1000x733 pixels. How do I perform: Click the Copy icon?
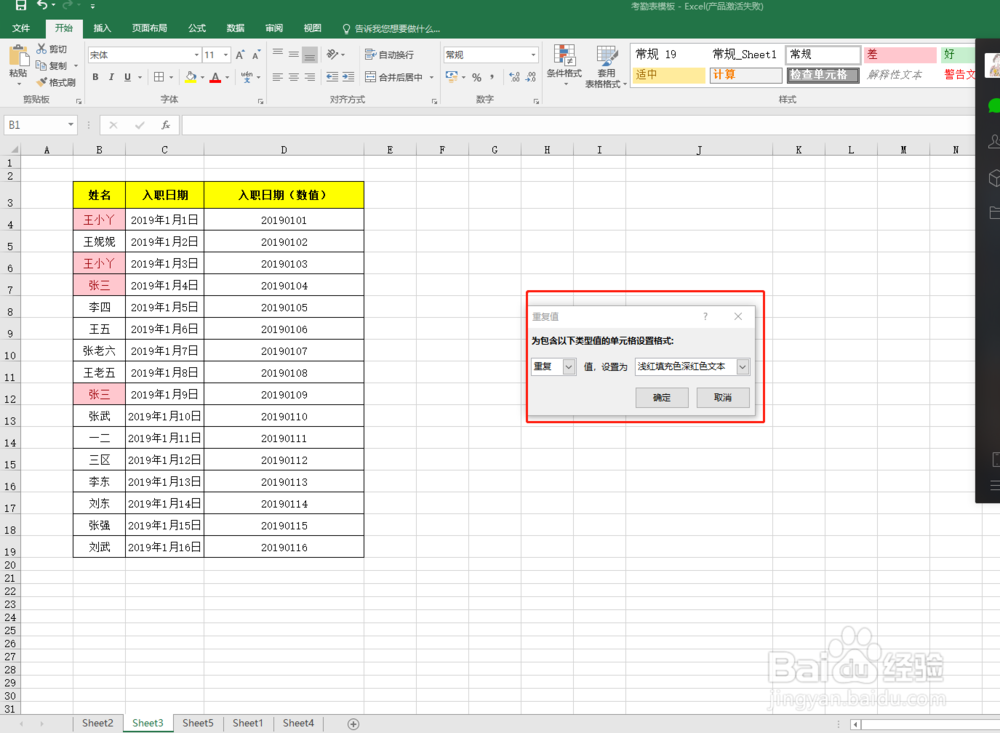[41, 66]
